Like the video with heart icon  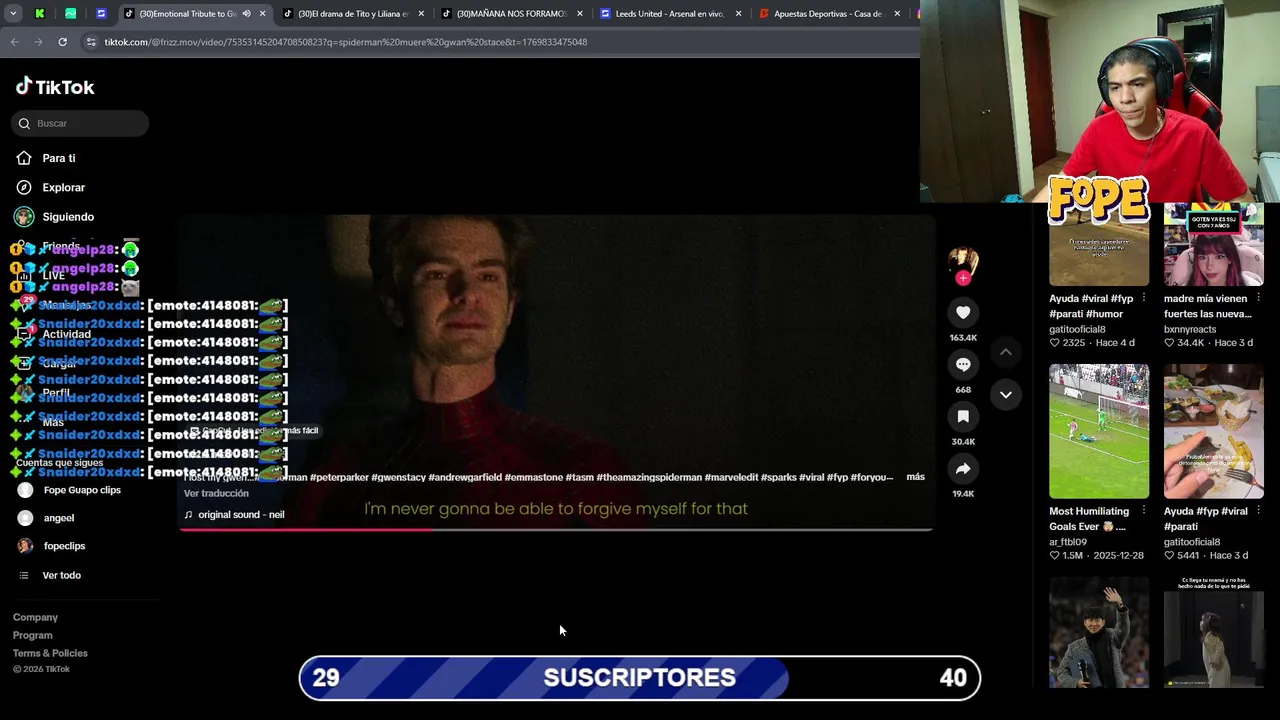963,313
